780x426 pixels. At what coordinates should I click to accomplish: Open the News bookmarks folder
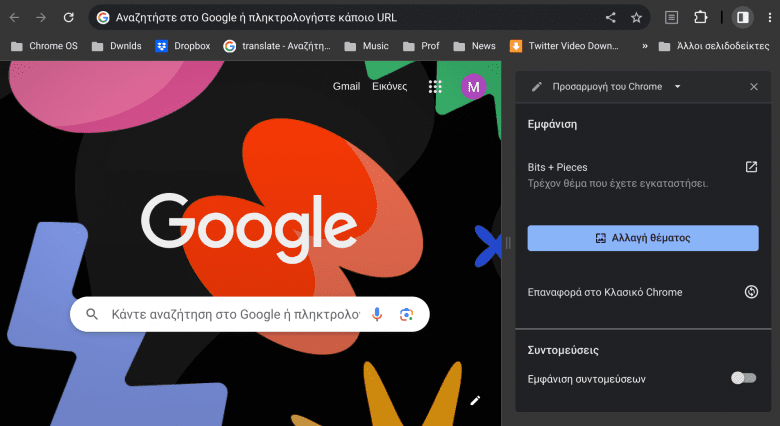click(x=474, y=46)
